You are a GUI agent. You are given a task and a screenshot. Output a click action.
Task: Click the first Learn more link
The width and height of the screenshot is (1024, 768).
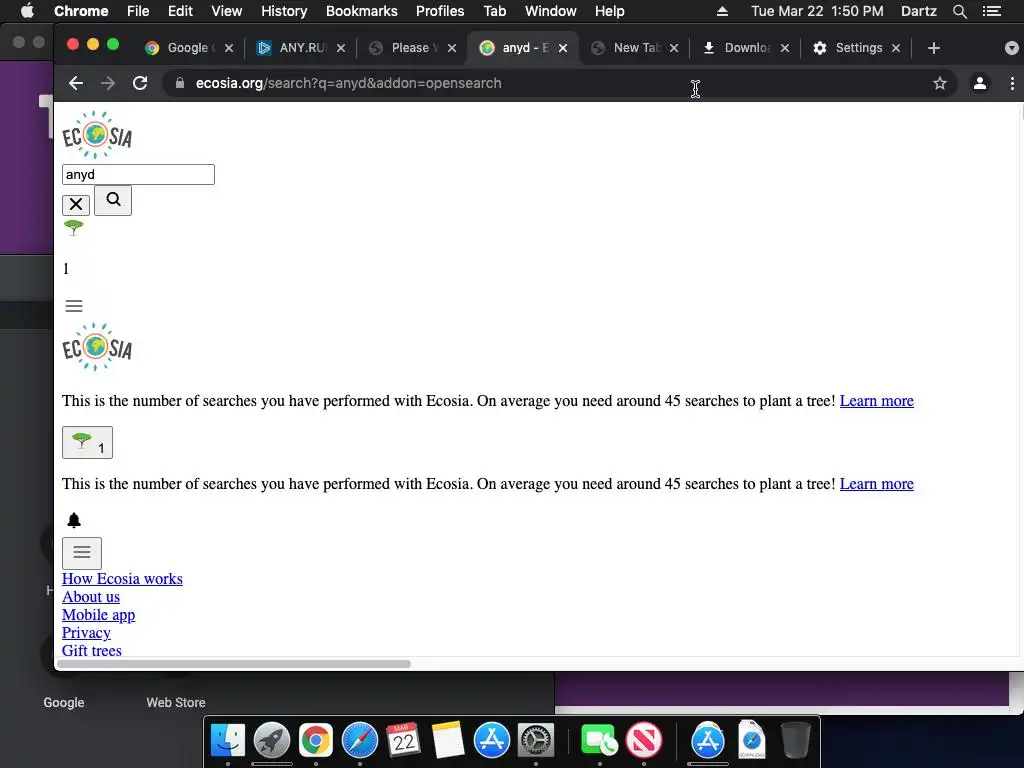point(876,401)
